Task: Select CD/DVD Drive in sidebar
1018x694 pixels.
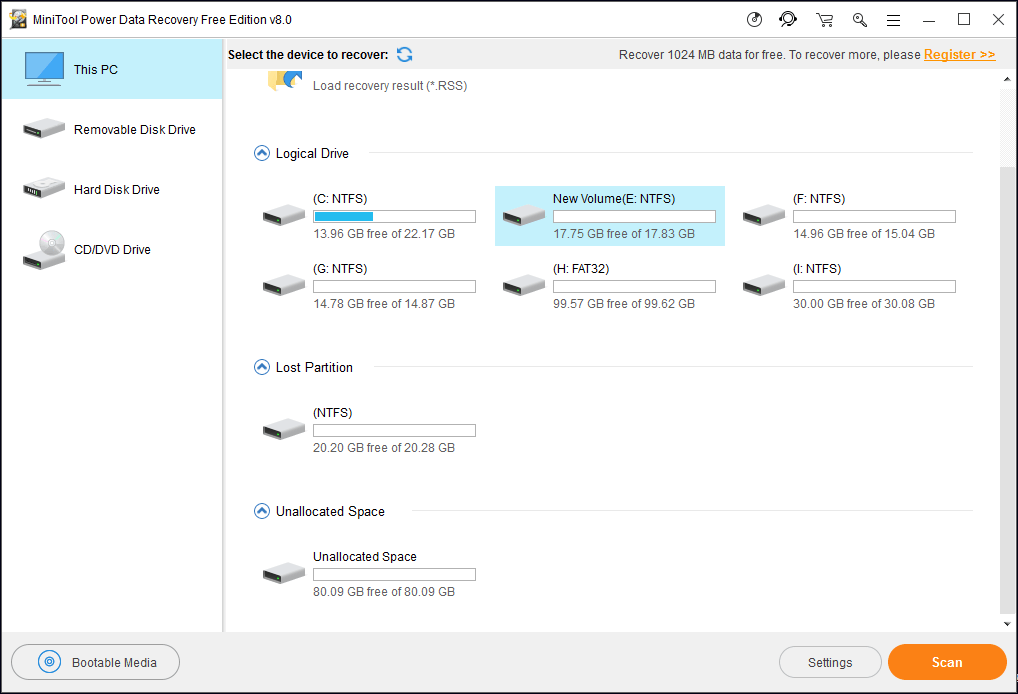Action: [x=112, y=249]
